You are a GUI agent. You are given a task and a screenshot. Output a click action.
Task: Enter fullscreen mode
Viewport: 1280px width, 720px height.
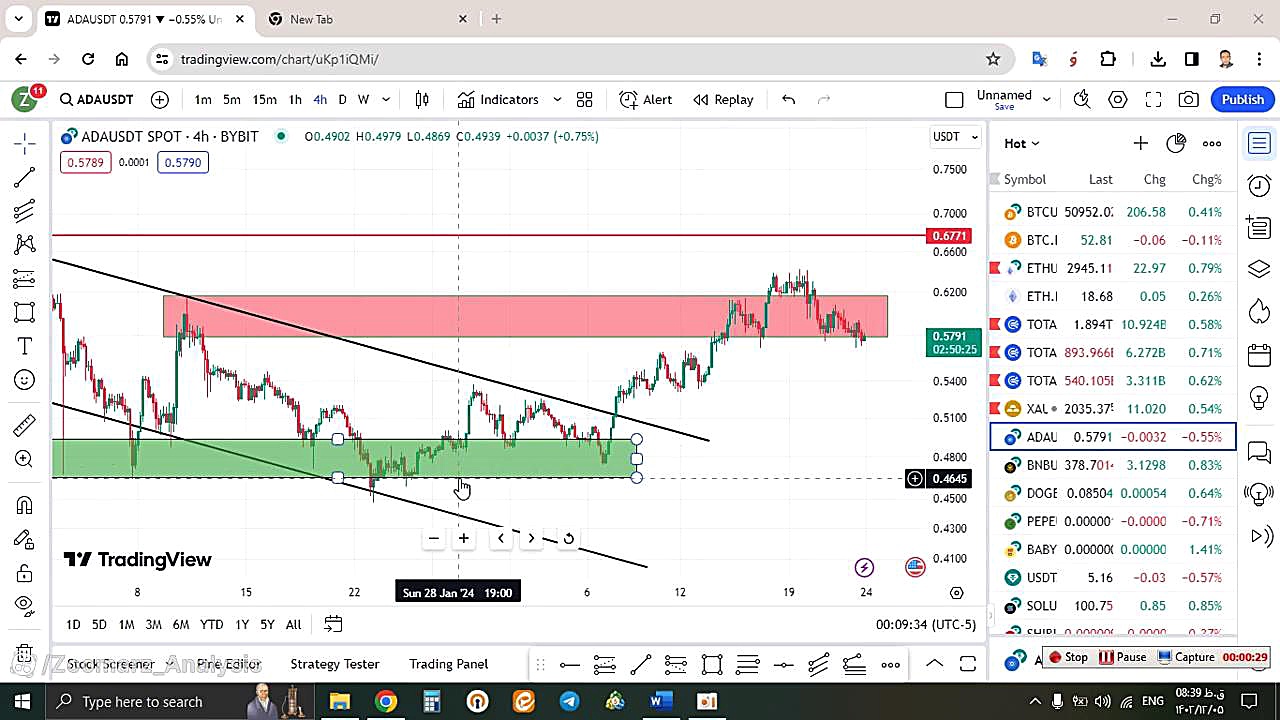(x=1153, y=99)
